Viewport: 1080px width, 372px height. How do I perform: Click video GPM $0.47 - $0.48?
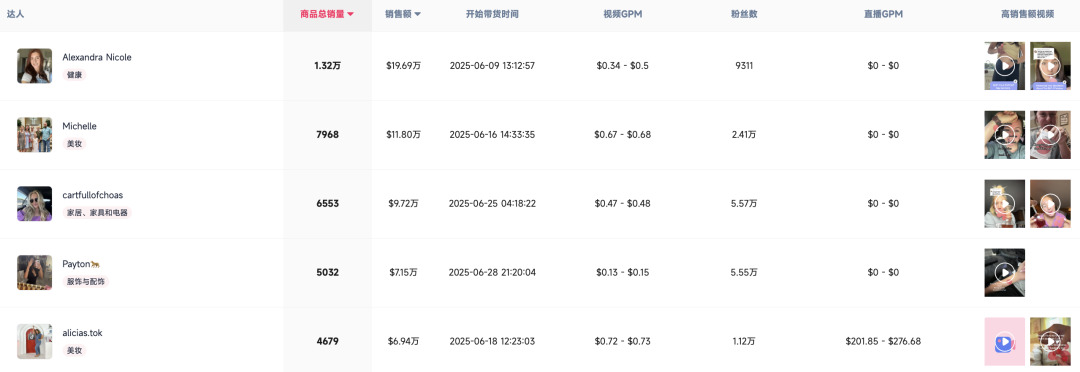pyautogui.click(x=623, y=203)
